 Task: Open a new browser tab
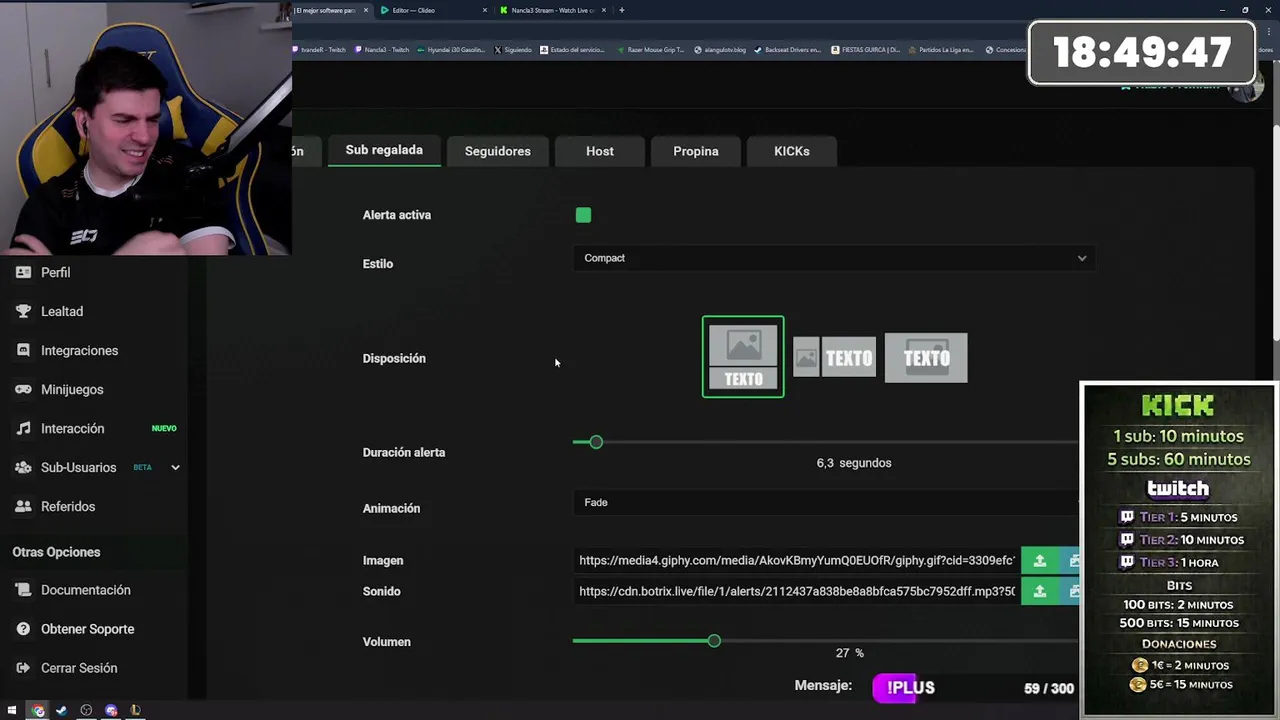[x=622, y=10]
